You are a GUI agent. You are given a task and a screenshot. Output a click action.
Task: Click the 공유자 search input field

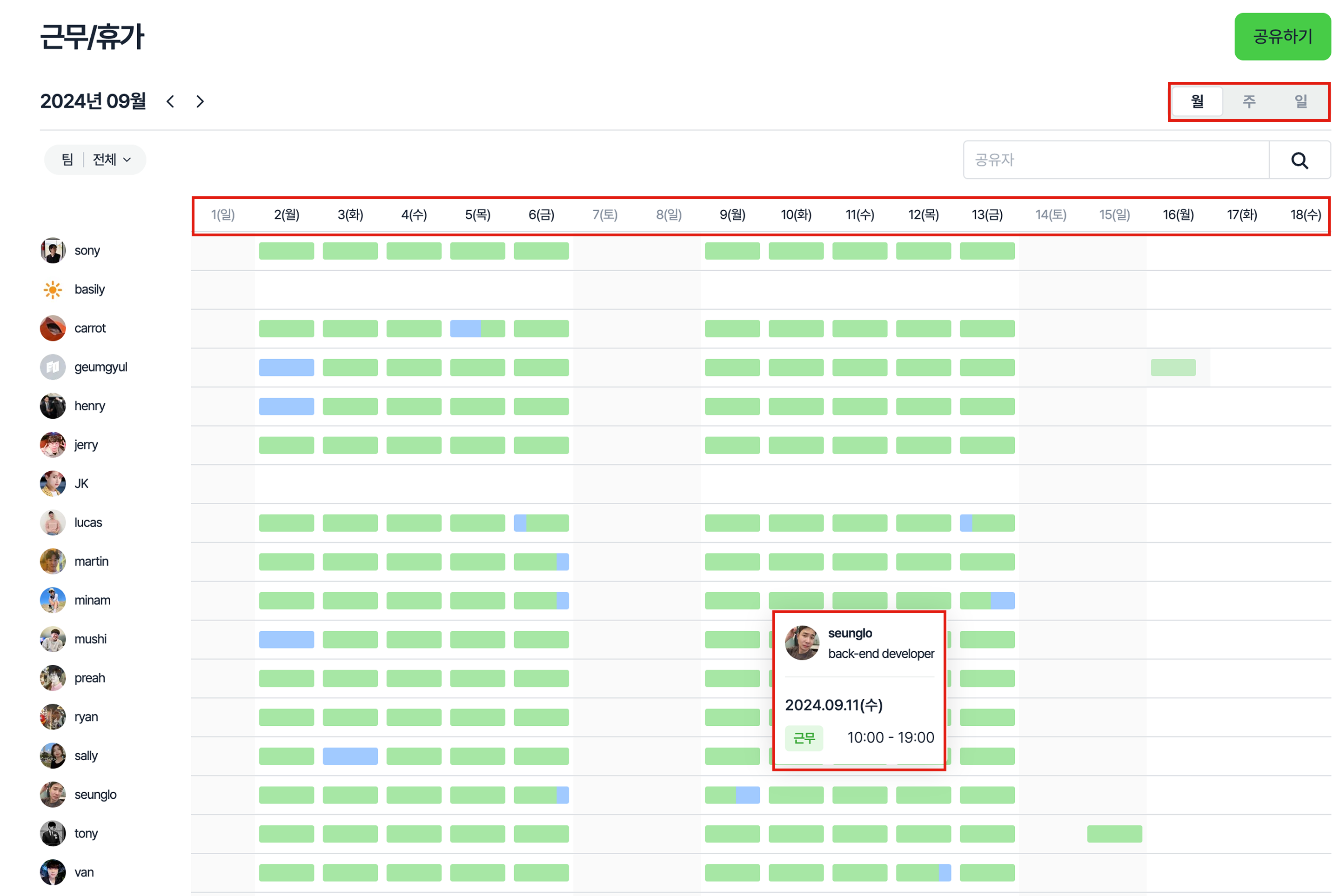pos(1115,160)
